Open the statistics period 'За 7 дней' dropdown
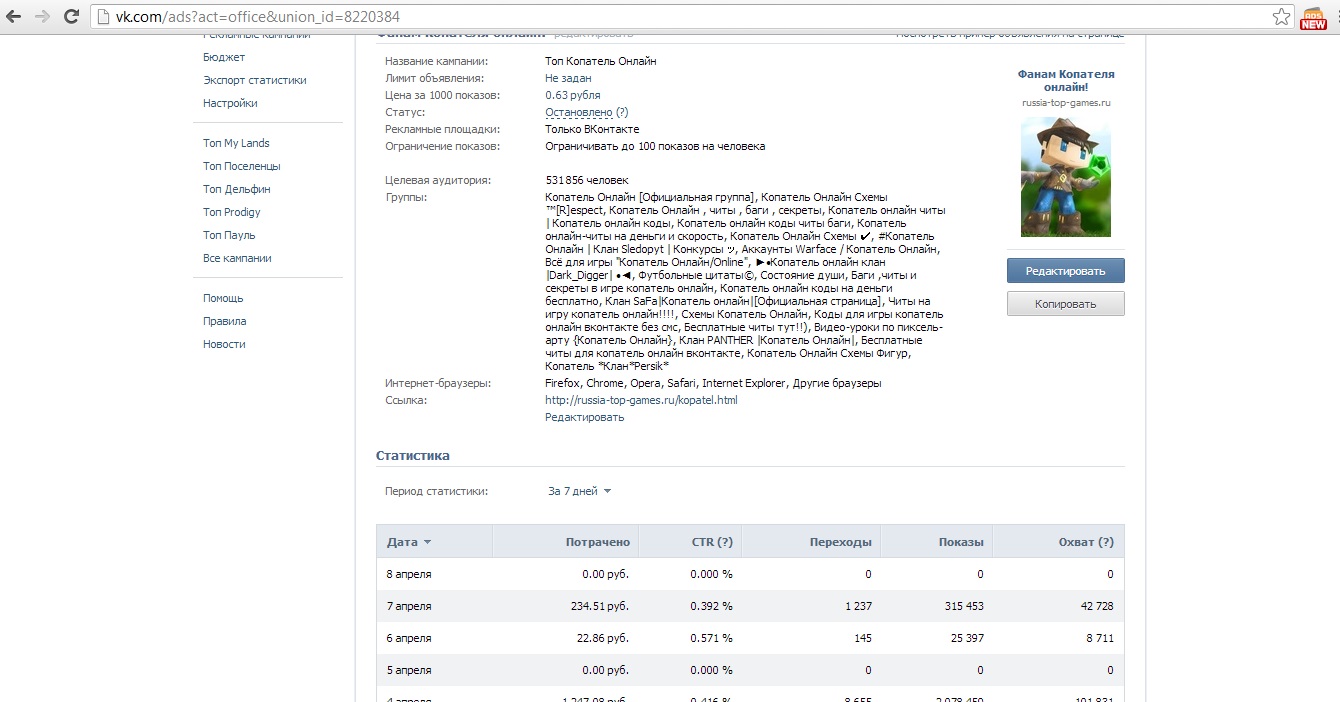This screenshot has height=702, width=1340. [x=579, y=491]
